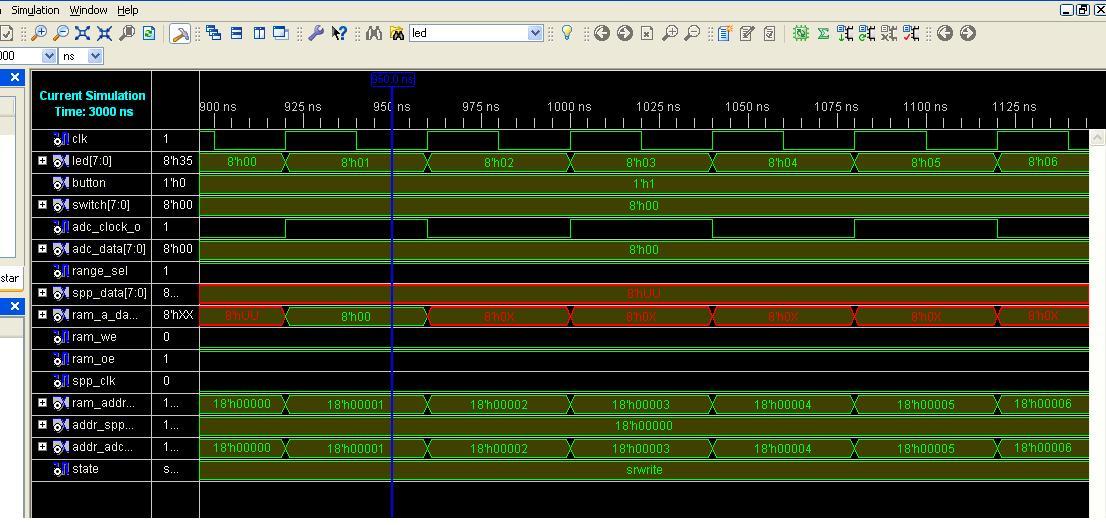Image resolution: width=1106 pixels, height=525 pixels.
Task: Expand the addr_adc... bus signal
Action: point(42,447)
